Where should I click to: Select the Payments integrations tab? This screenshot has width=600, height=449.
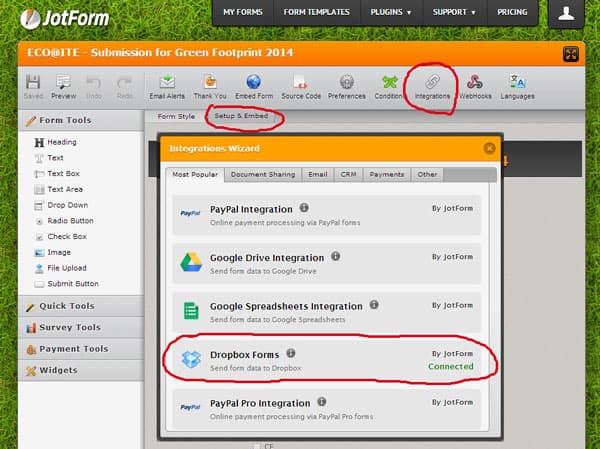[x=387, y=175]
